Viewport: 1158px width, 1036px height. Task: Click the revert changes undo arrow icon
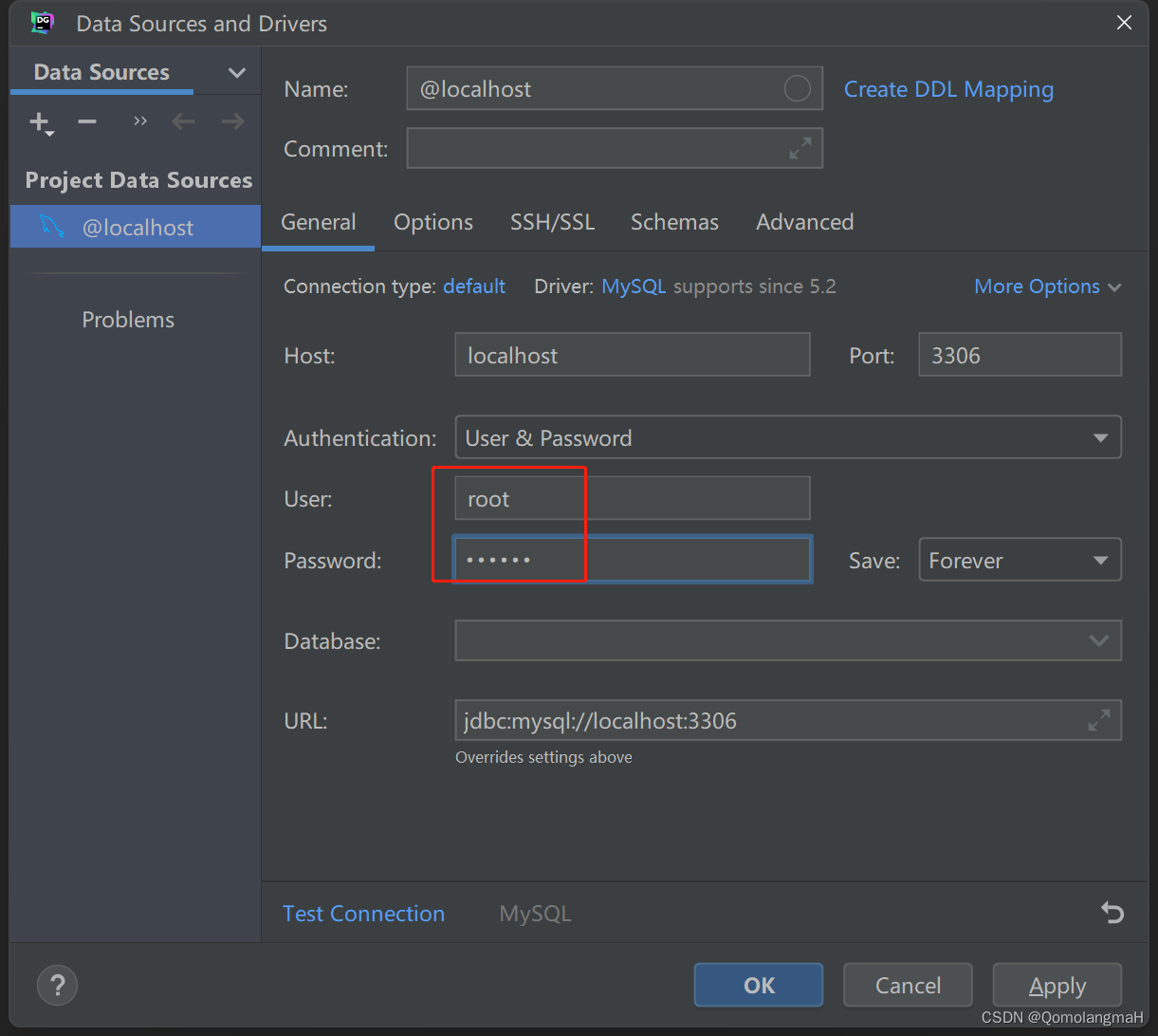(x=1112, y=913)
